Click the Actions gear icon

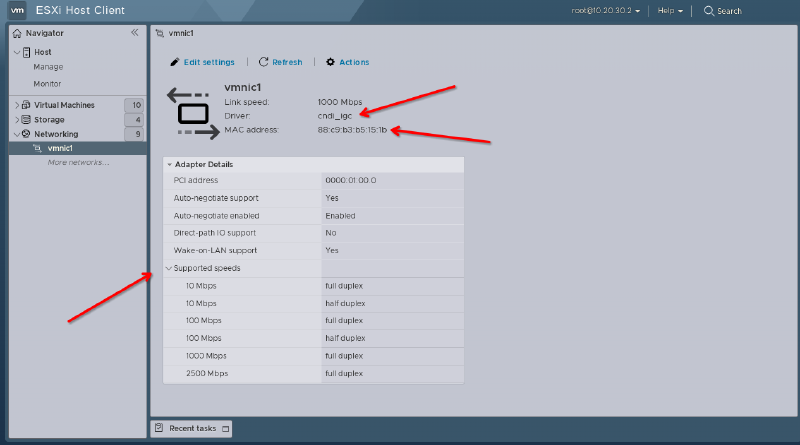[330, 62]
